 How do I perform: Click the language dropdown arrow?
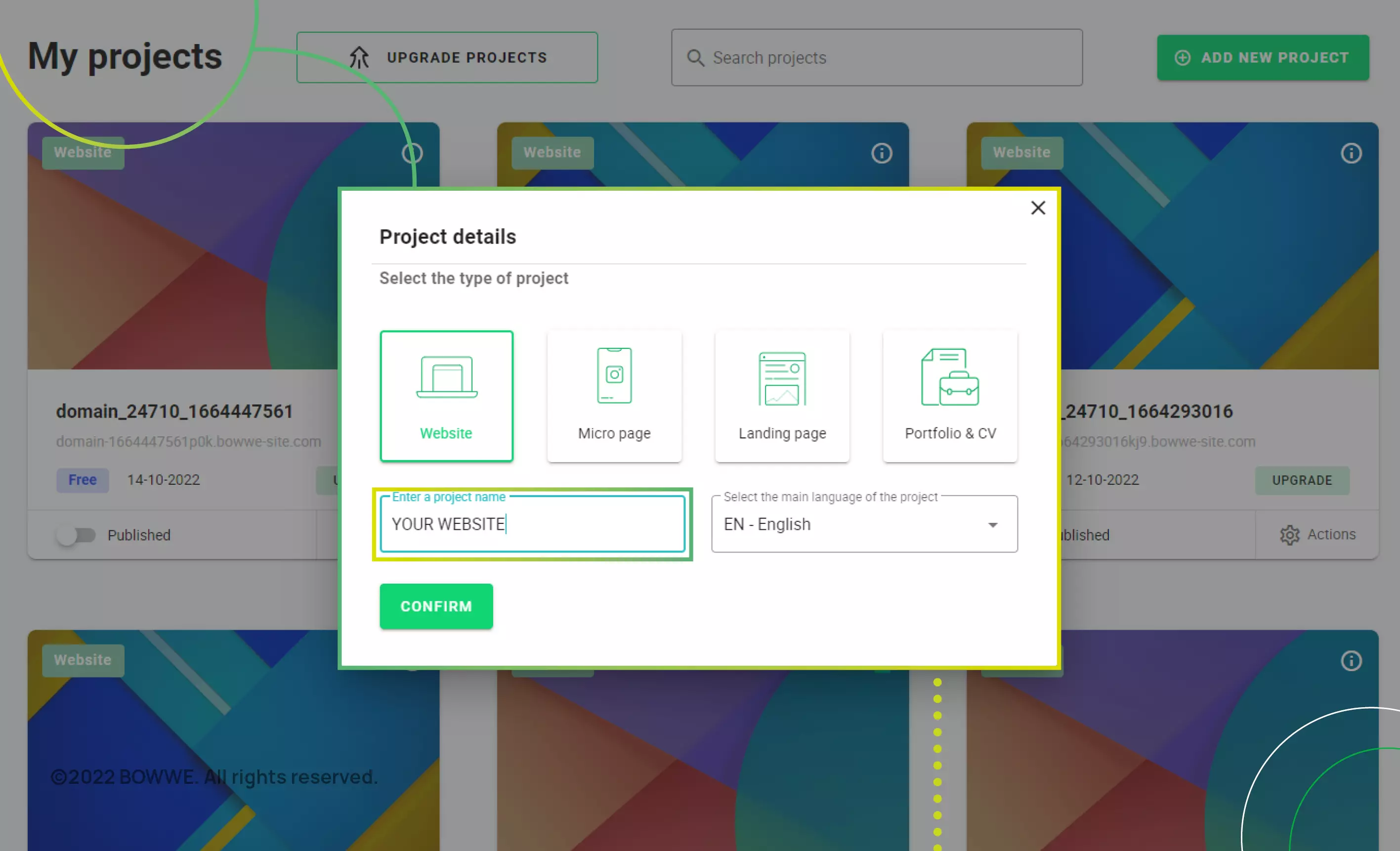point(993,525)
